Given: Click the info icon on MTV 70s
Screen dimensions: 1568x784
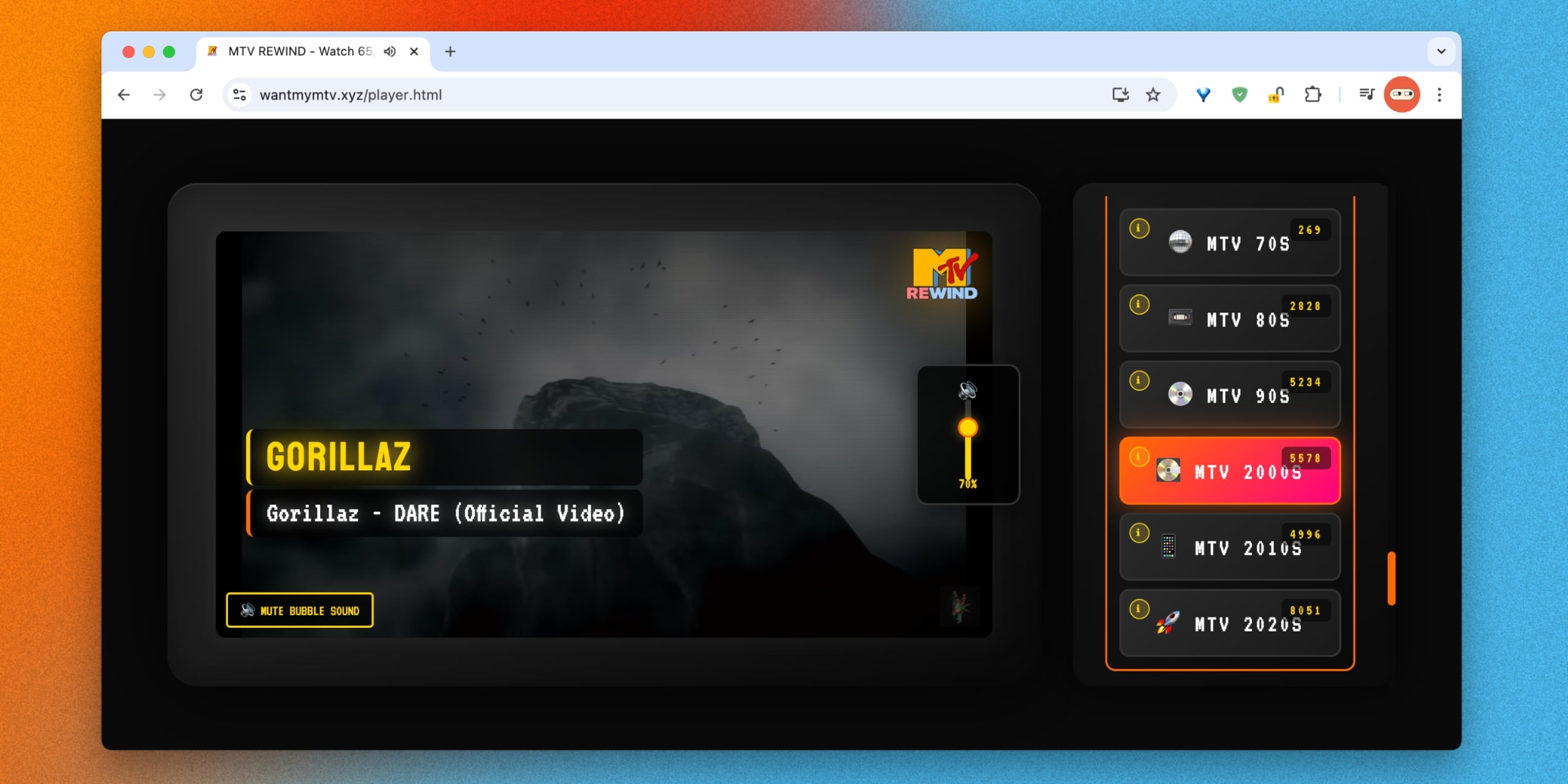Looking at the screenshot, I should 1139,228.
